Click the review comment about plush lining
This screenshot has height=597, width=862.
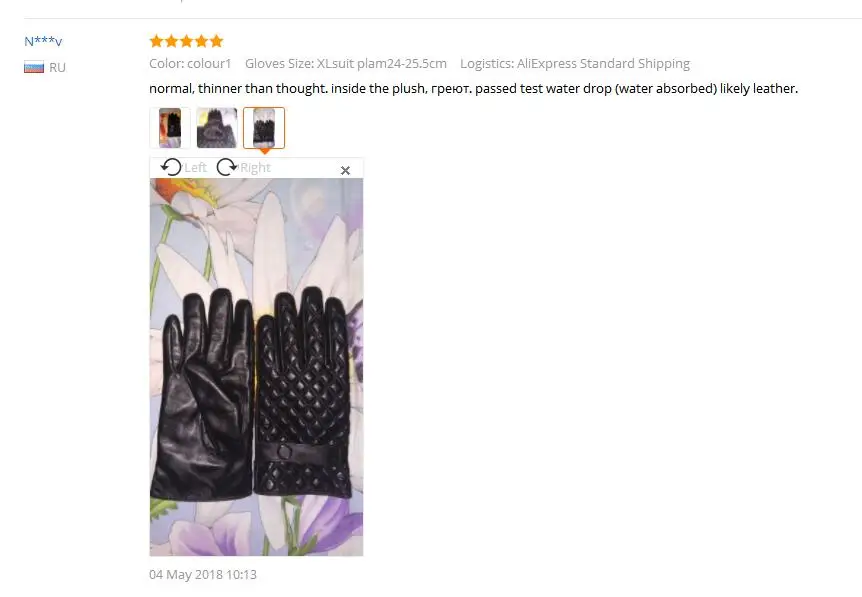(x=473, y=89)
